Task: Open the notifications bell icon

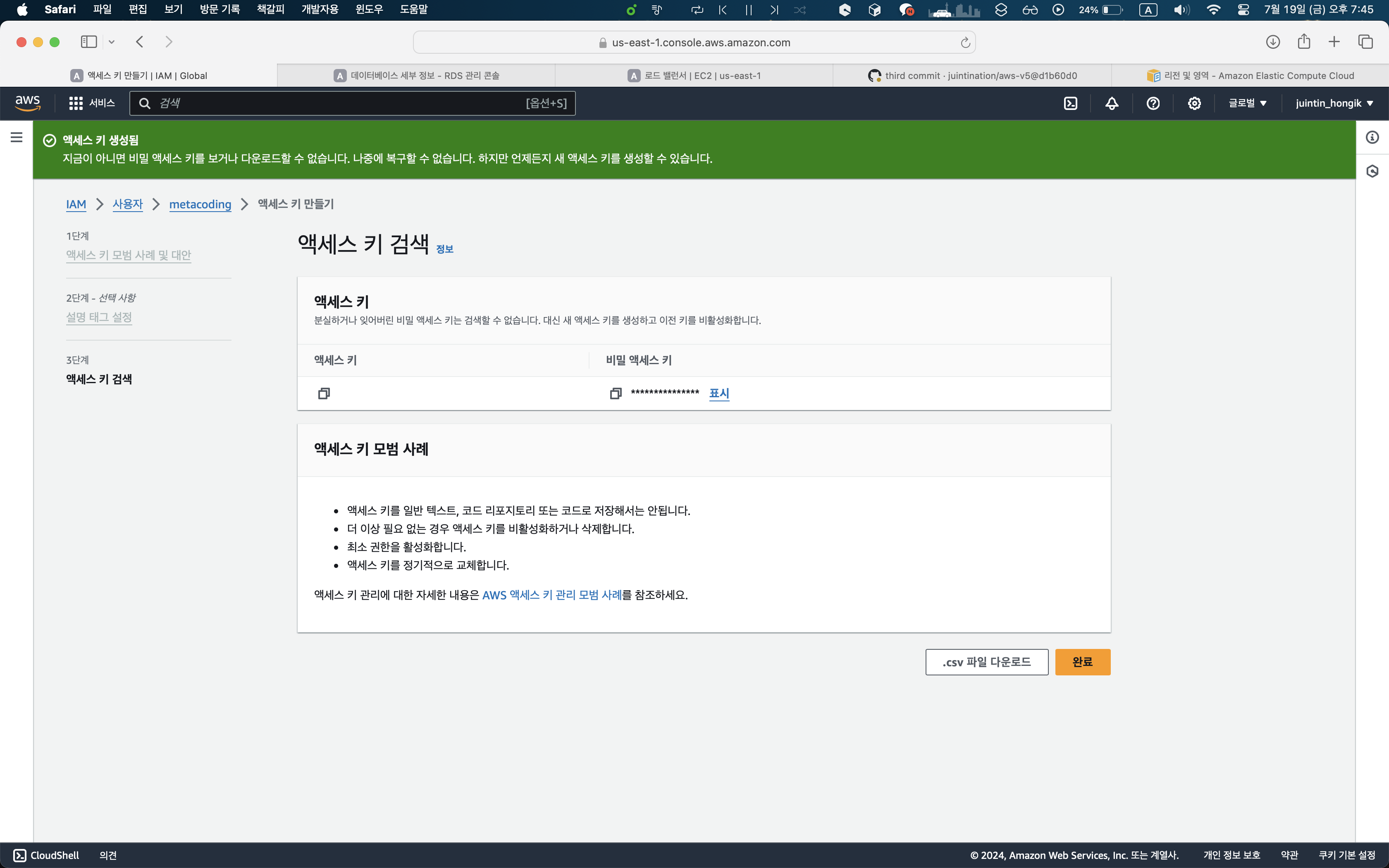Action: 1112,103
